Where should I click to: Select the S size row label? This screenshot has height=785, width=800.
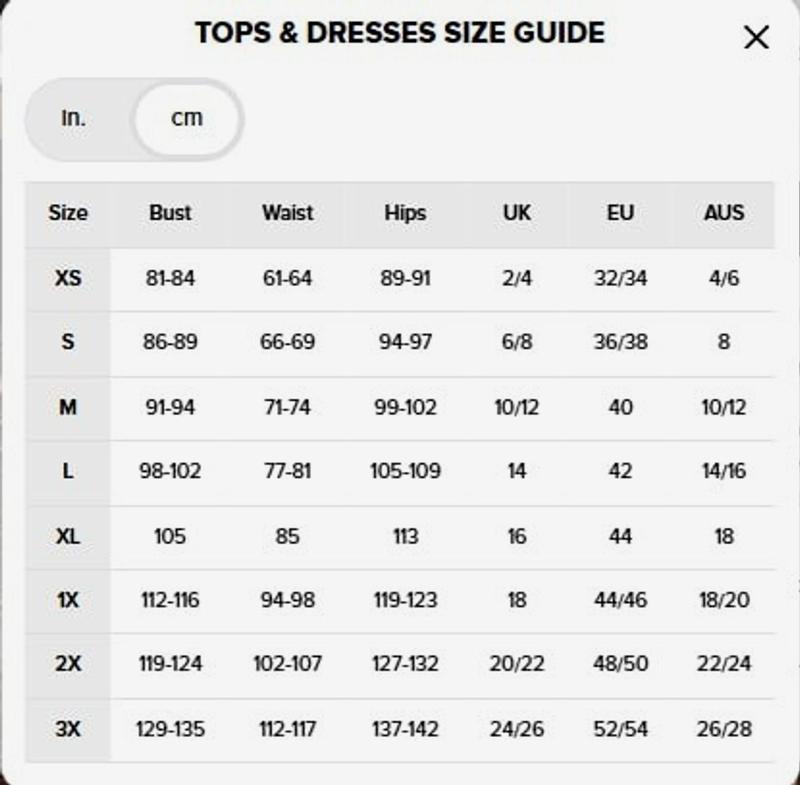[68, 342]
